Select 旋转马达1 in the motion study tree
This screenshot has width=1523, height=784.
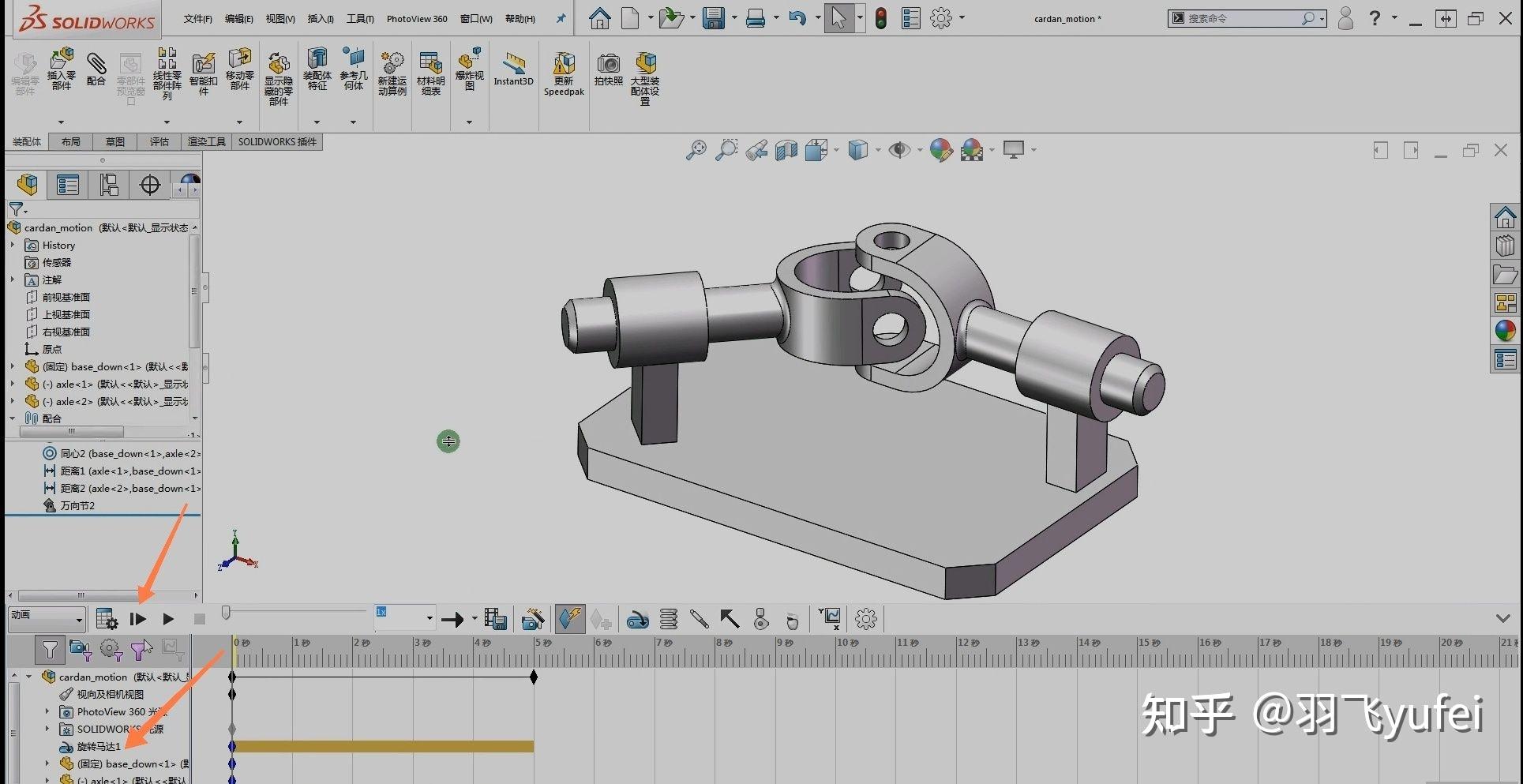point(99,746)
